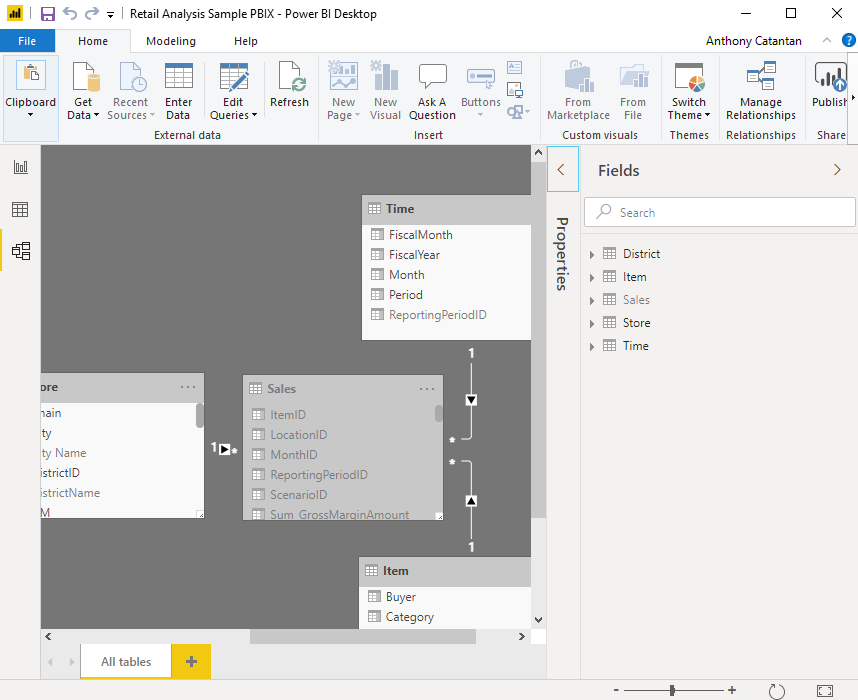Image resolution: width=858 pixels, height=700 pixels.
Task: Expand the Item table in Fields
Action: (x=592, y=277)
